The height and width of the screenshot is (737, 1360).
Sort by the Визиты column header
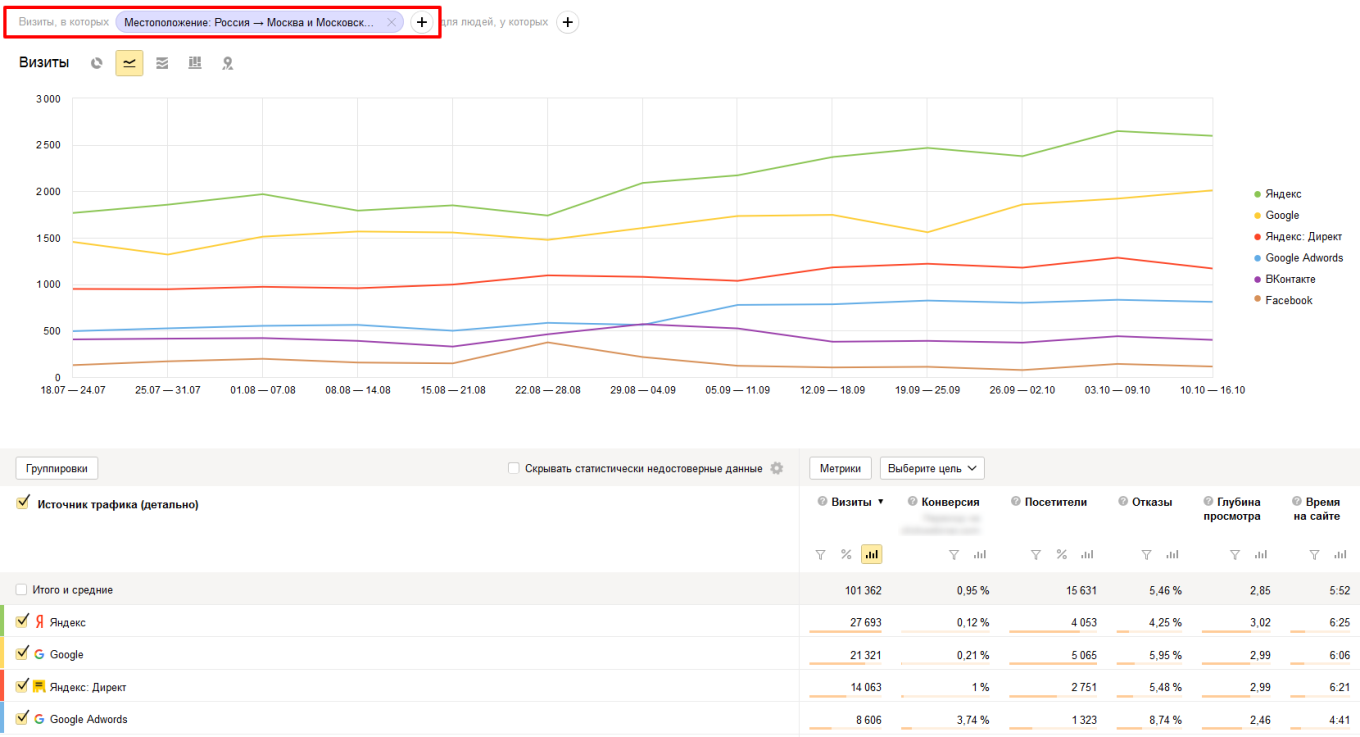[x=851, y=502]
